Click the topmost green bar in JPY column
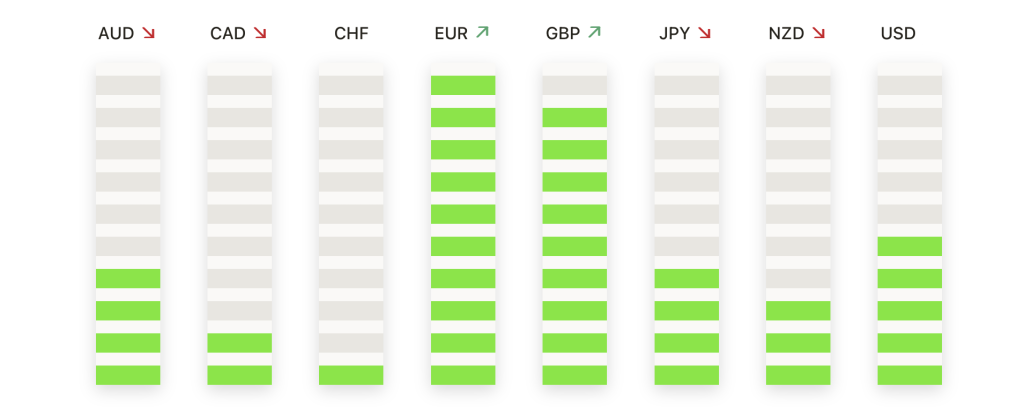Image resolution: width=1024 pixels, height=409 pixels. [687, 278]
